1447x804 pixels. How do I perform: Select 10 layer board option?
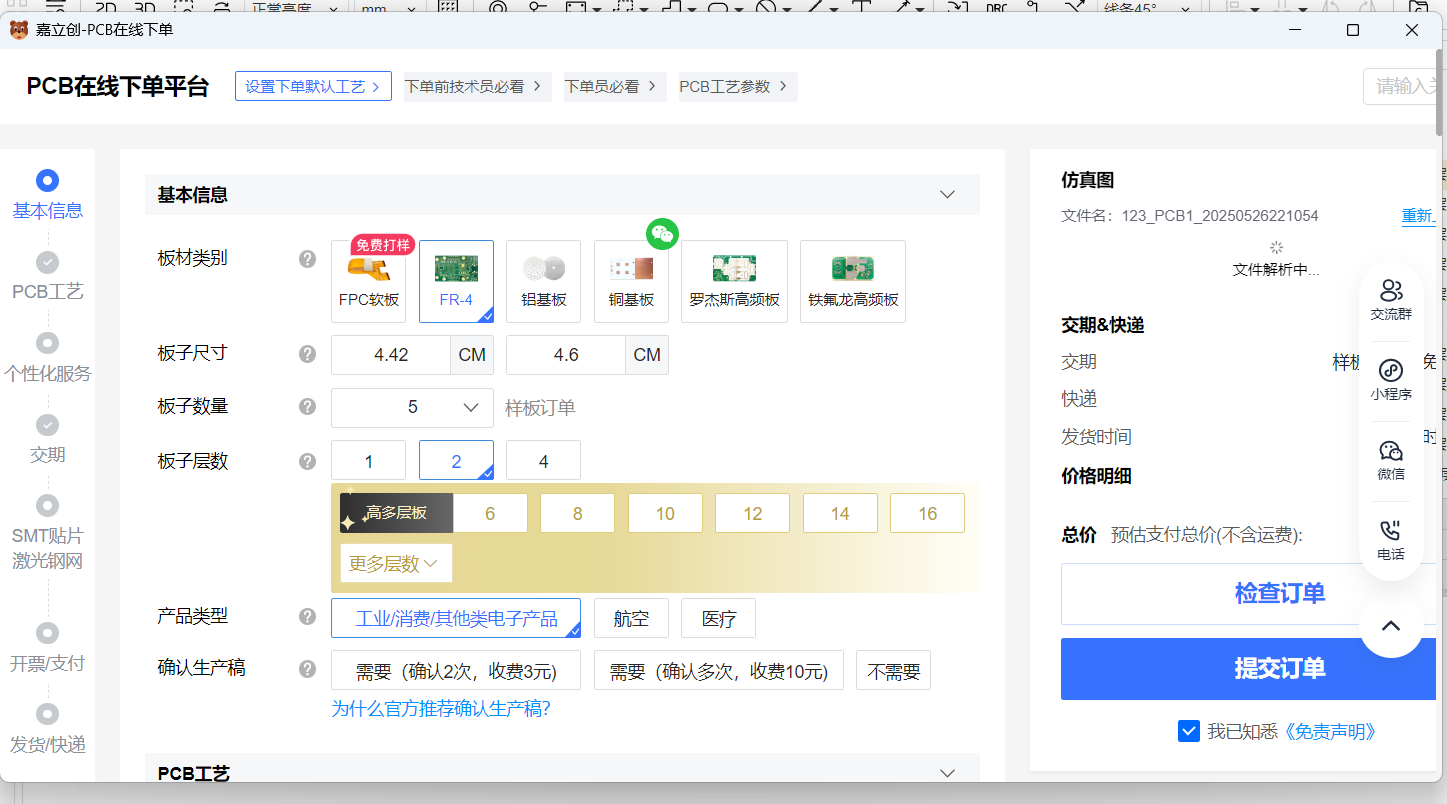pyautogui.click(x=665, y=513)
